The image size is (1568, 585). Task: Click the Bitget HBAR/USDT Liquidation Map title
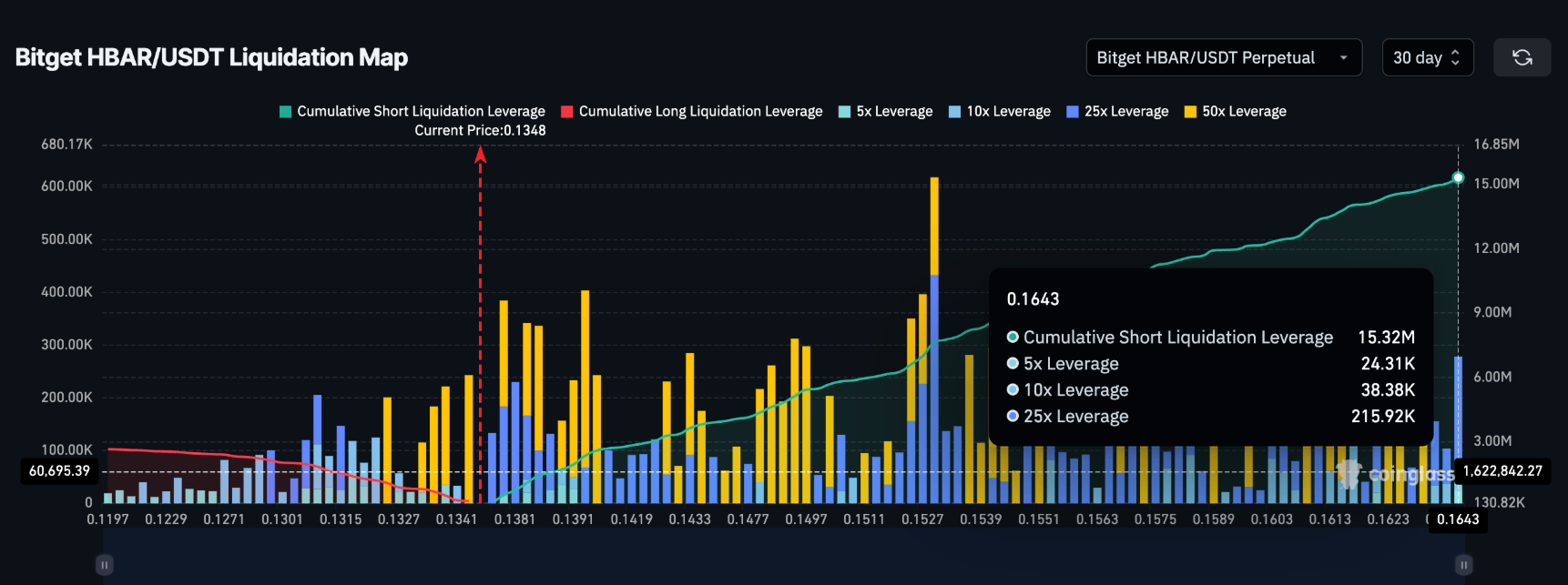tap(211, 58)
